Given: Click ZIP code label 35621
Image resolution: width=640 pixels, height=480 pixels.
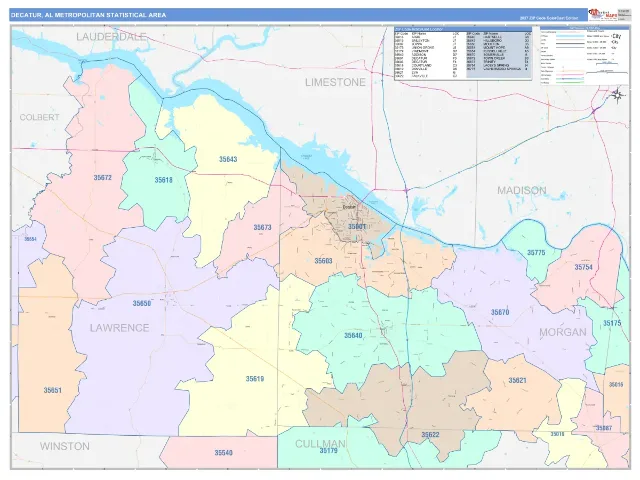Looking at the screenshot, I should (x=517, y=380).
